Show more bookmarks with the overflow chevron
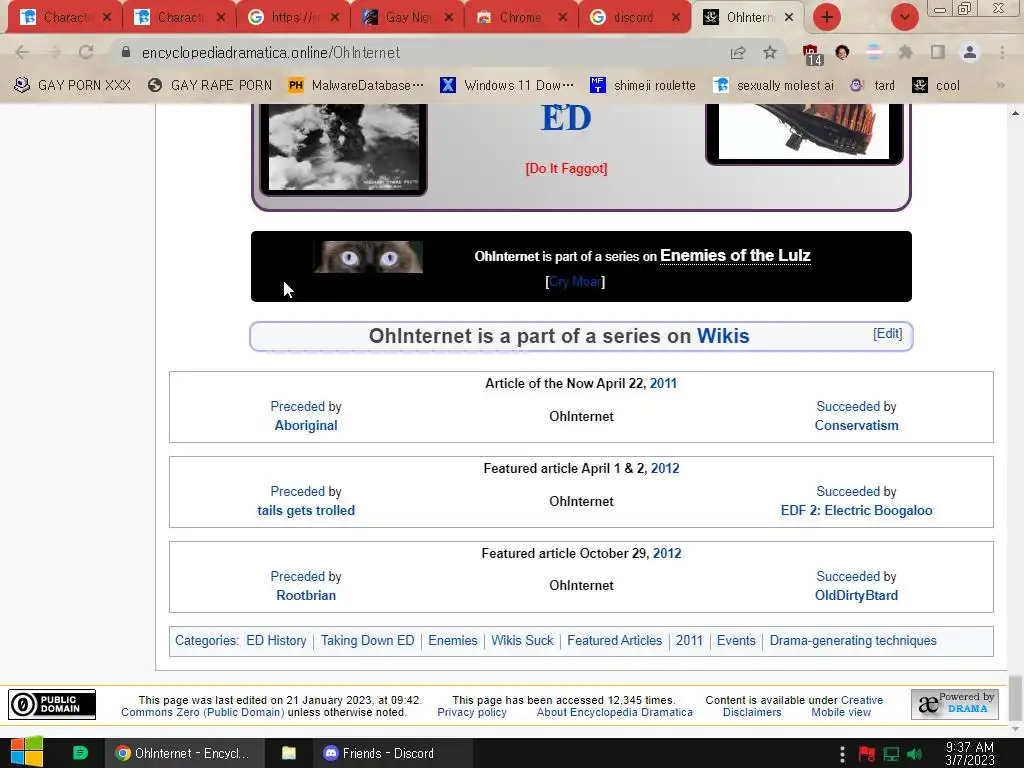 [x=1000, y=85]
